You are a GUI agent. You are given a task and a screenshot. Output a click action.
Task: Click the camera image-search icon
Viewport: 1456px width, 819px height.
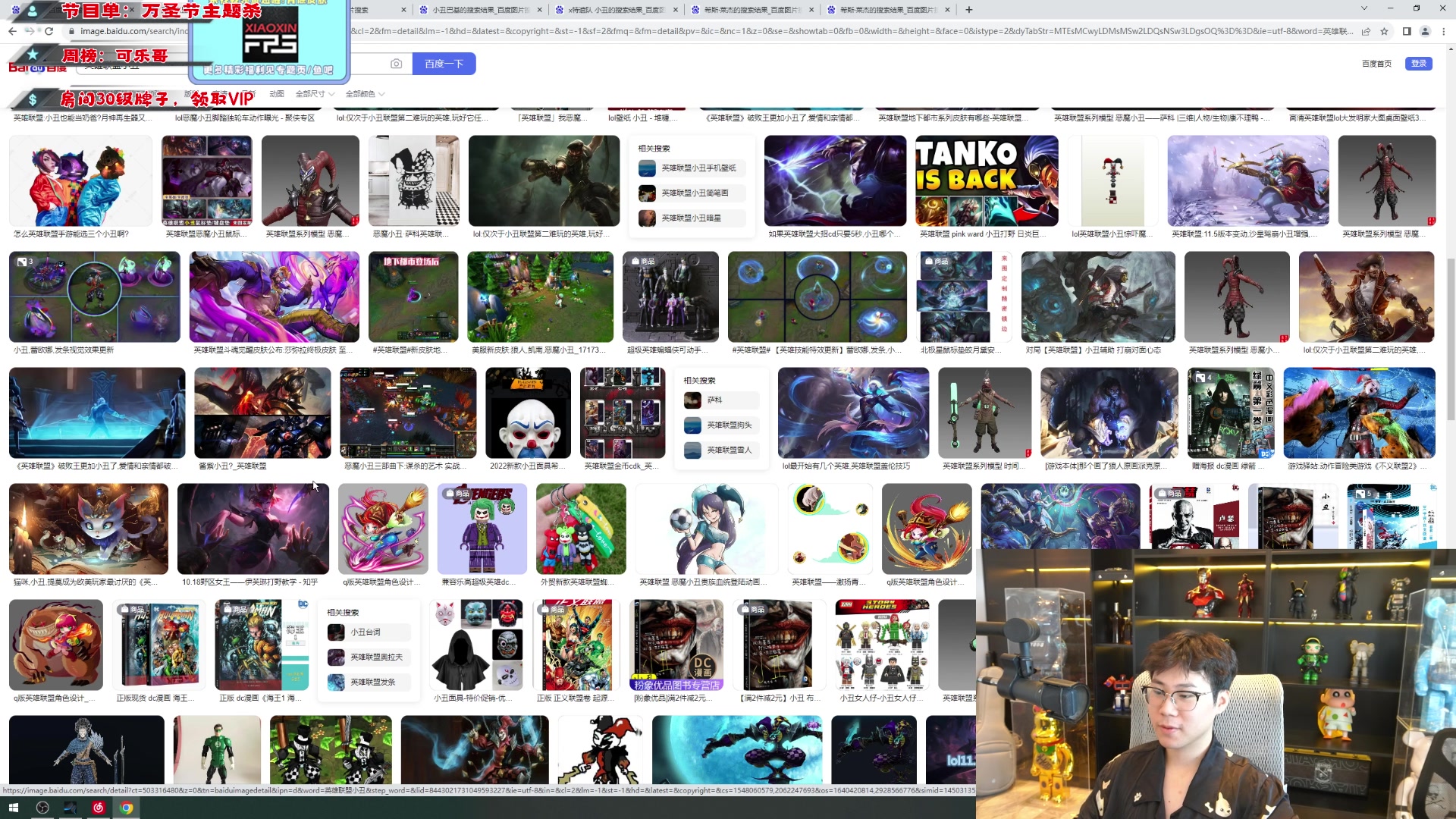396,64
